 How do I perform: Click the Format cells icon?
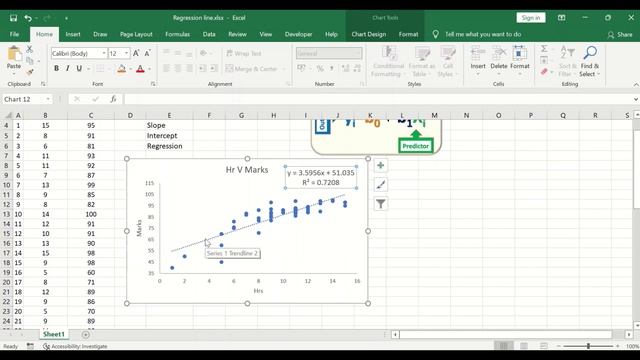(x=519, y=53)
